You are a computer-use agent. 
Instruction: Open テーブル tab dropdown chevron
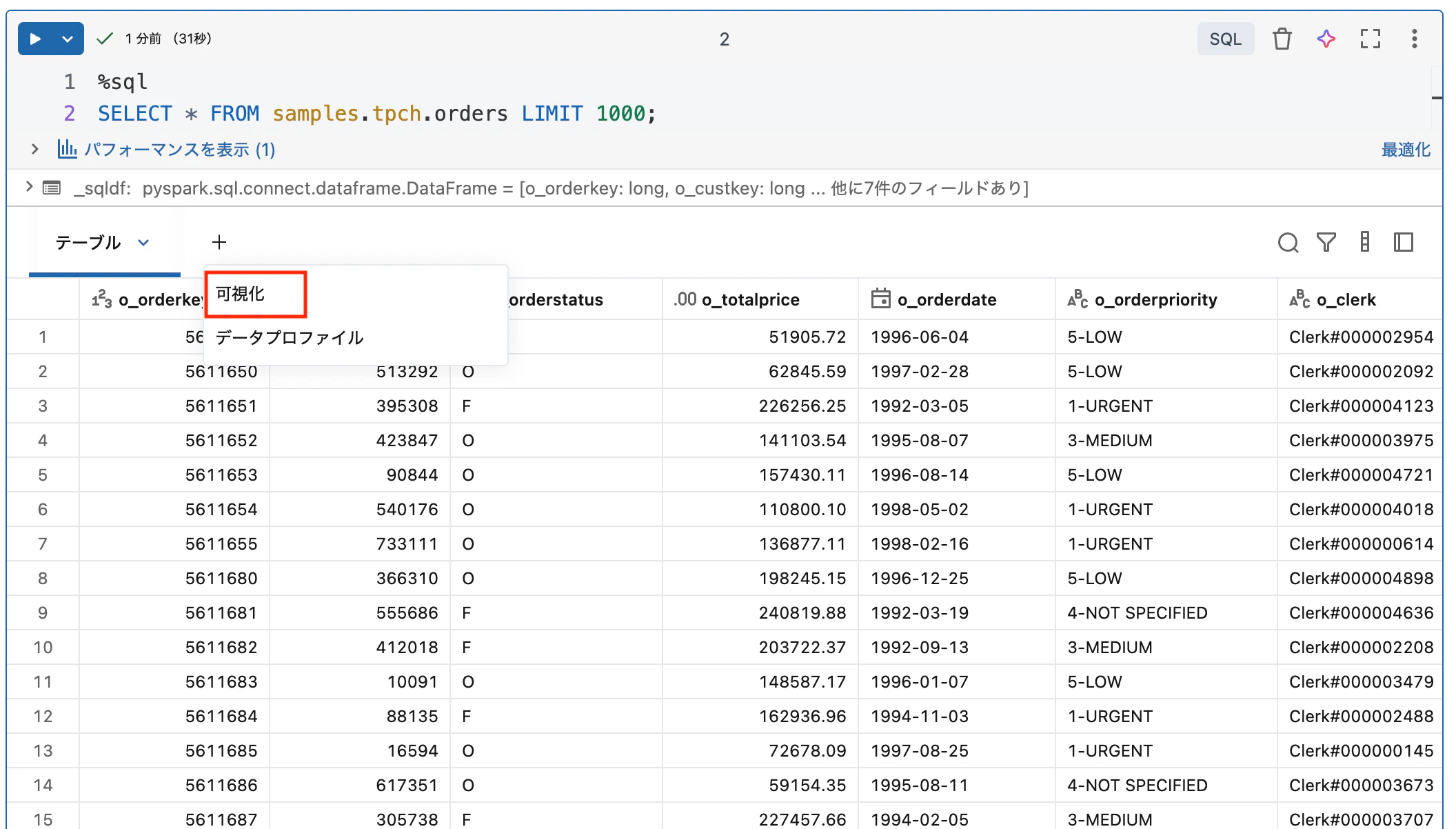click(143, 242)
